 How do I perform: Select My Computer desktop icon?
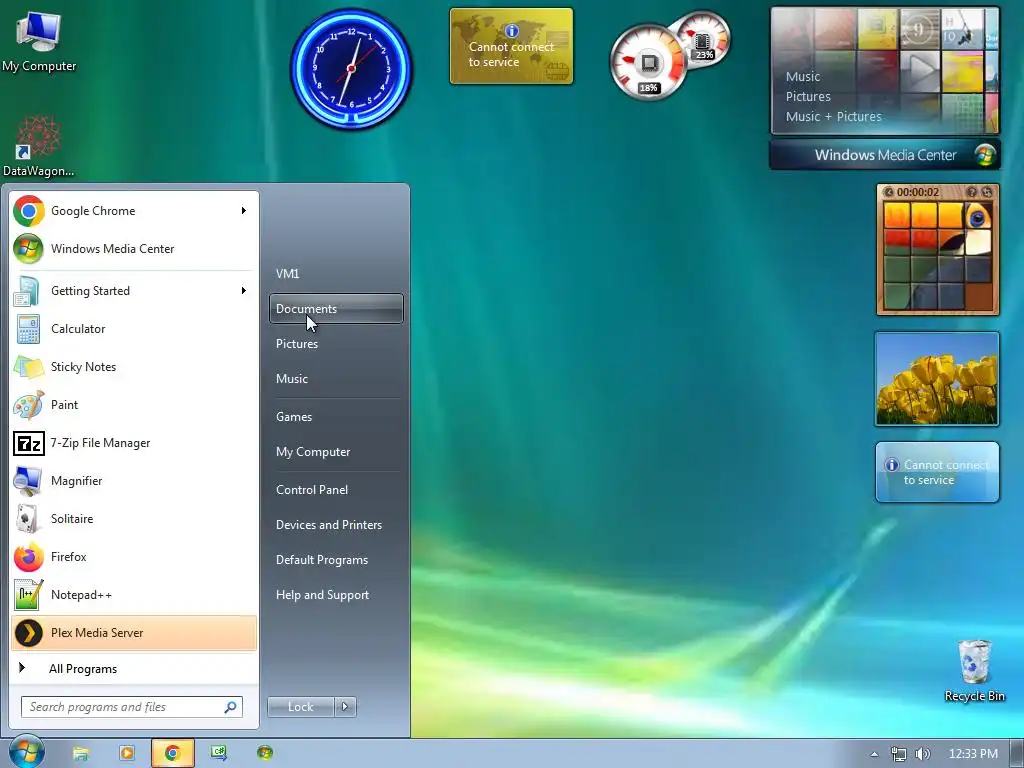coord(39,42)
